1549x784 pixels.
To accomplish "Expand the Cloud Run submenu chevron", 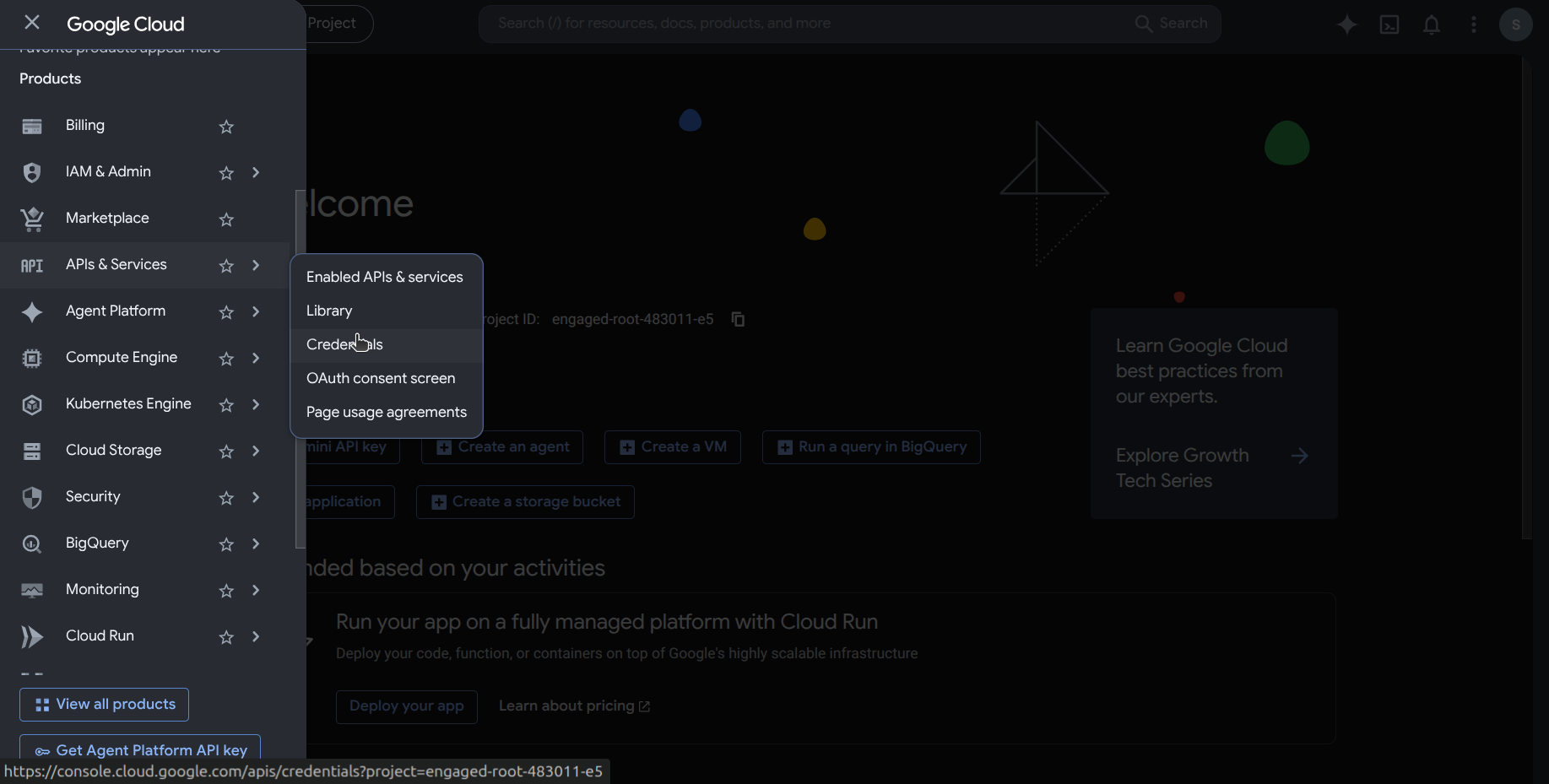I will [256, 636].
